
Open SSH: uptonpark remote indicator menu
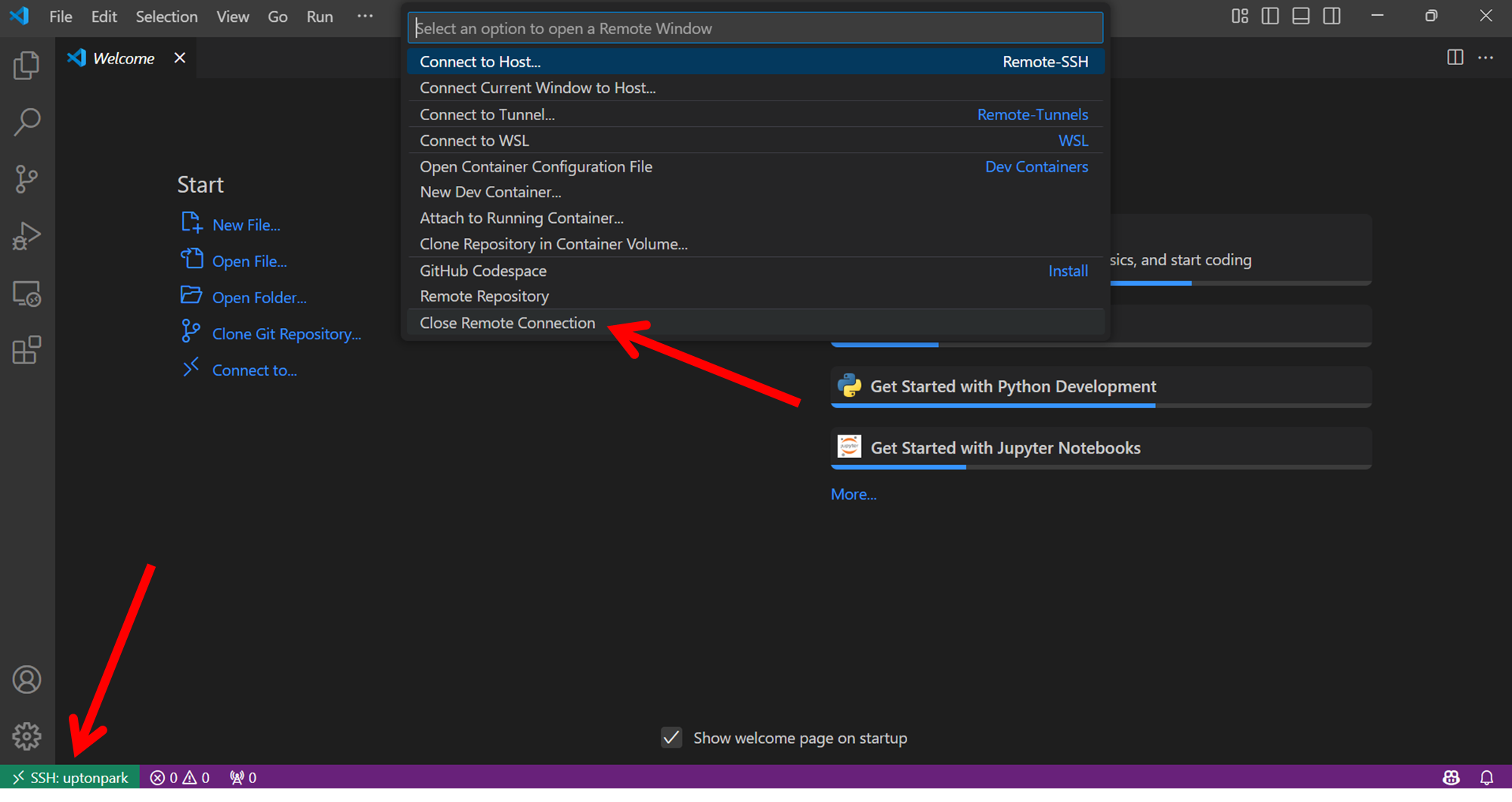(70, 777)
